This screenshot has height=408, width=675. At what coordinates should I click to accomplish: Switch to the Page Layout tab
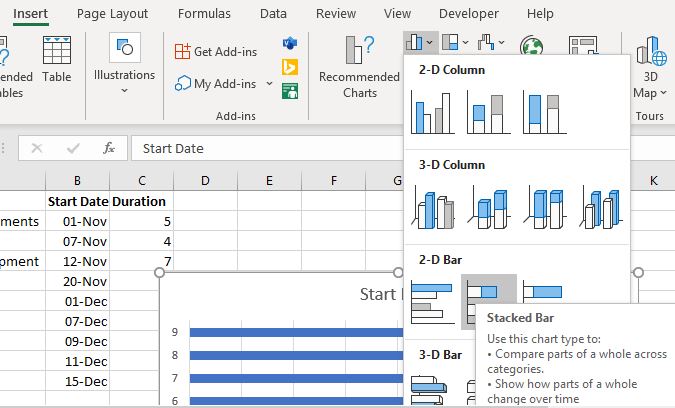point(112,14)
